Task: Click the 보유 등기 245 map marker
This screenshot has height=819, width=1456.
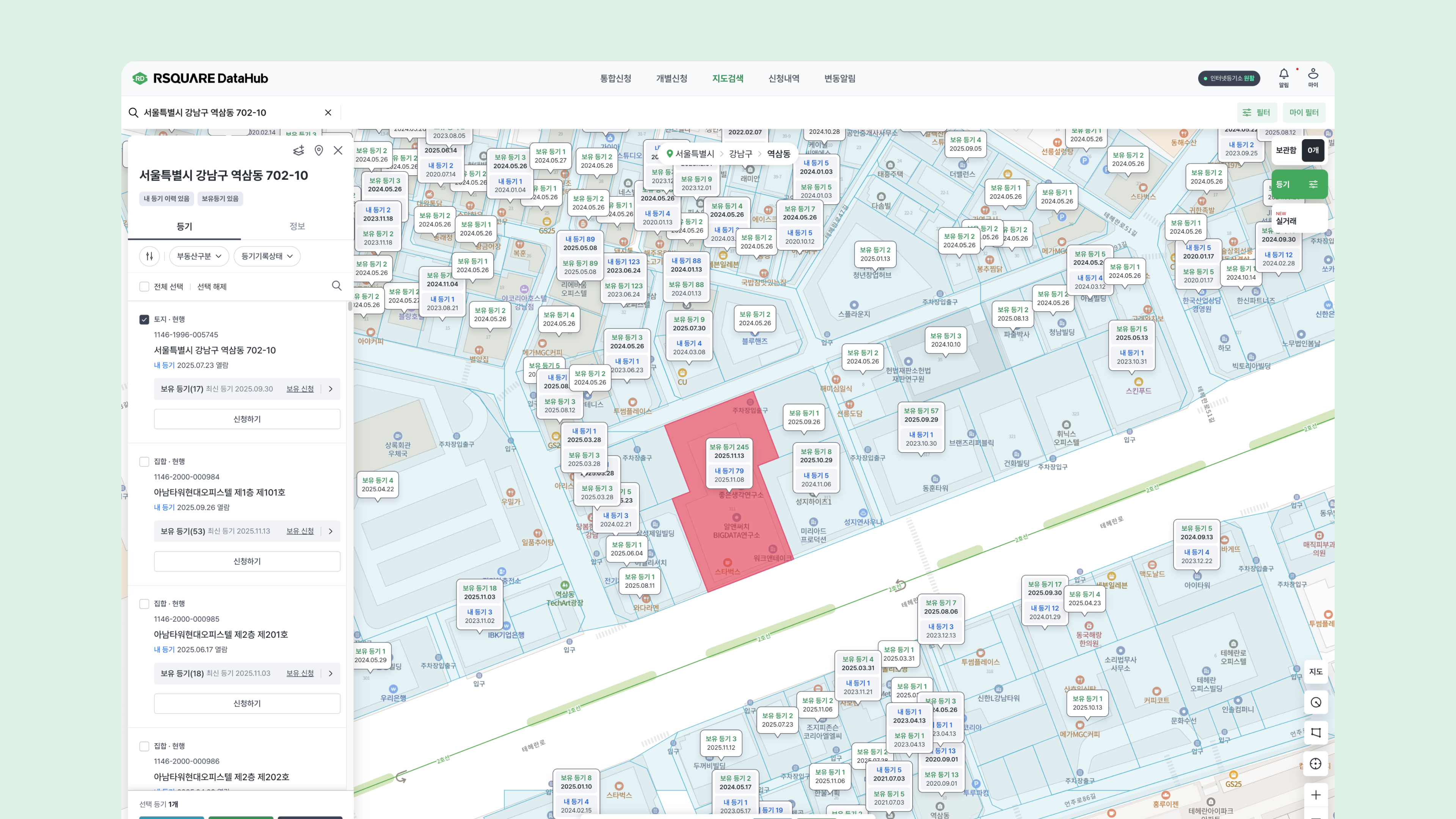Action: point(729,451)
